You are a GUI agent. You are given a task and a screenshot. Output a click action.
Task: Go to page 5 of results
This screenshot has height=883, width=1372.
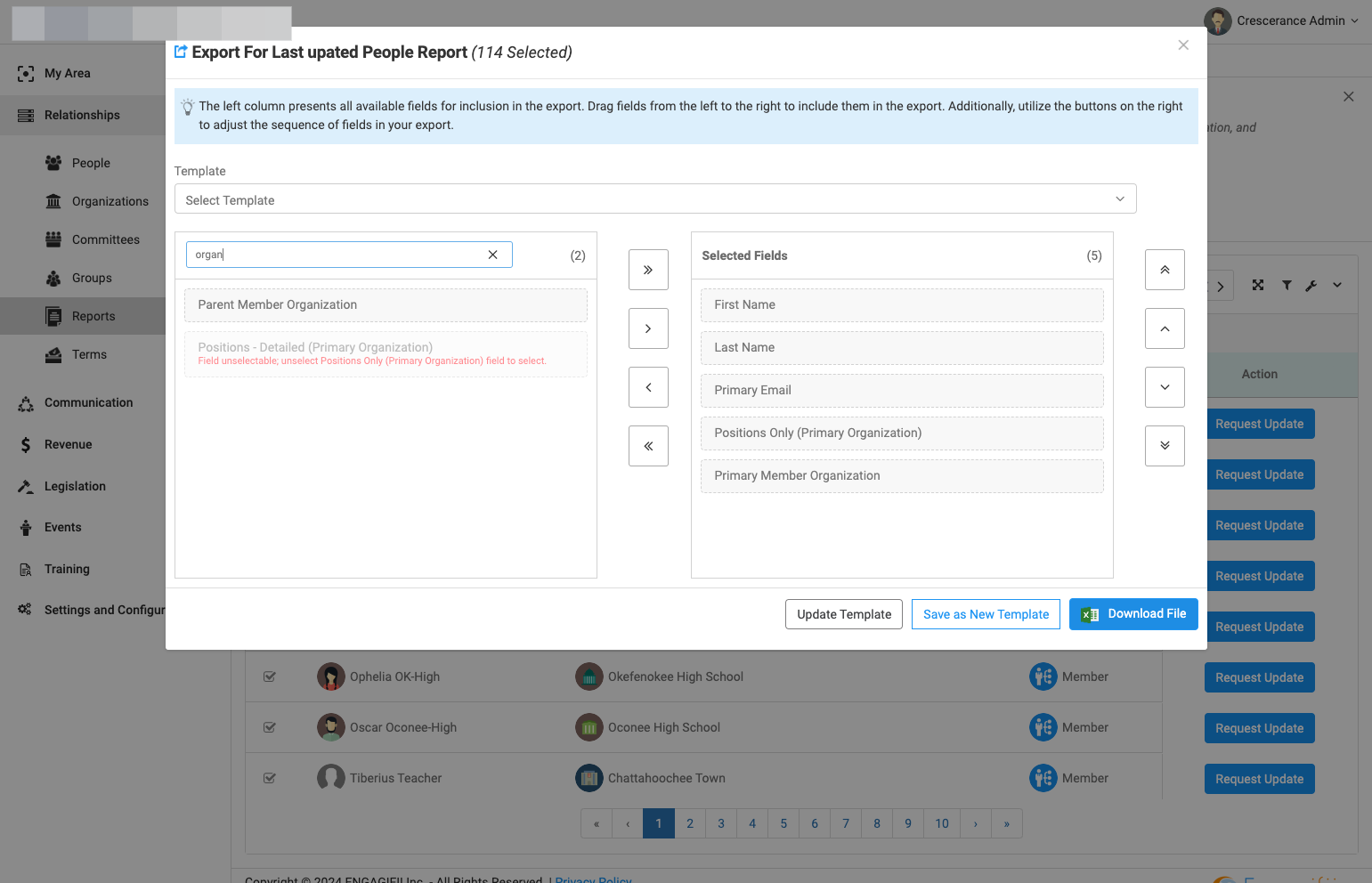click(783, 823)
